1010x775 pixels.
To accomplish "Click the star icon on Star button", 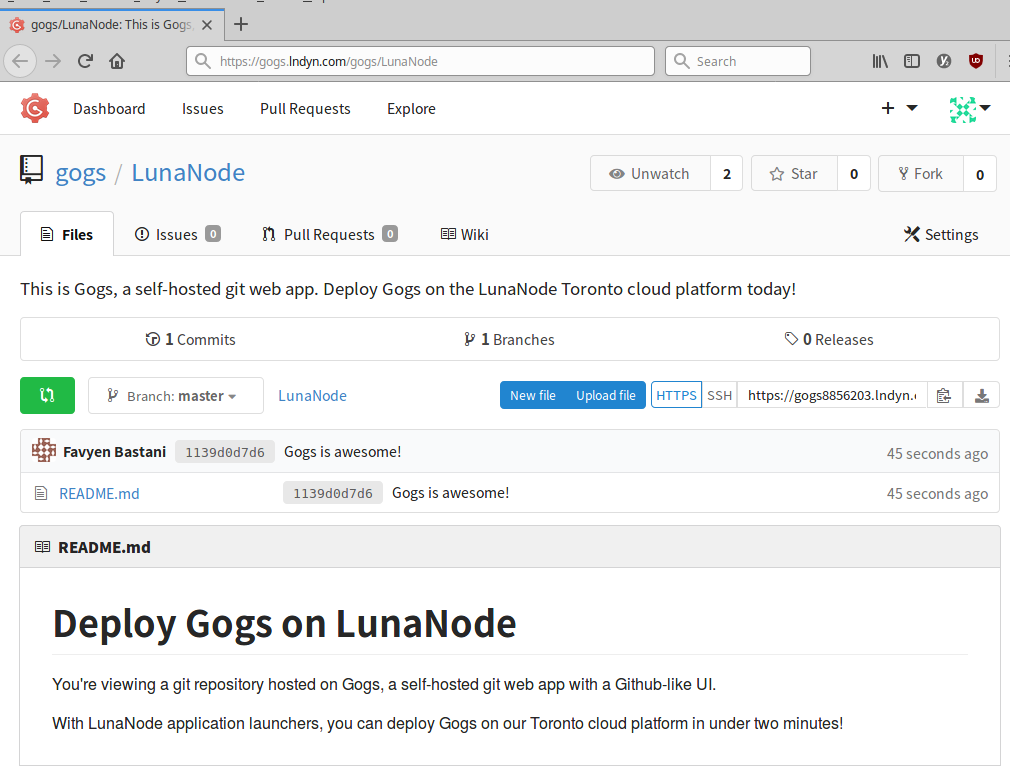I will 777,174.
